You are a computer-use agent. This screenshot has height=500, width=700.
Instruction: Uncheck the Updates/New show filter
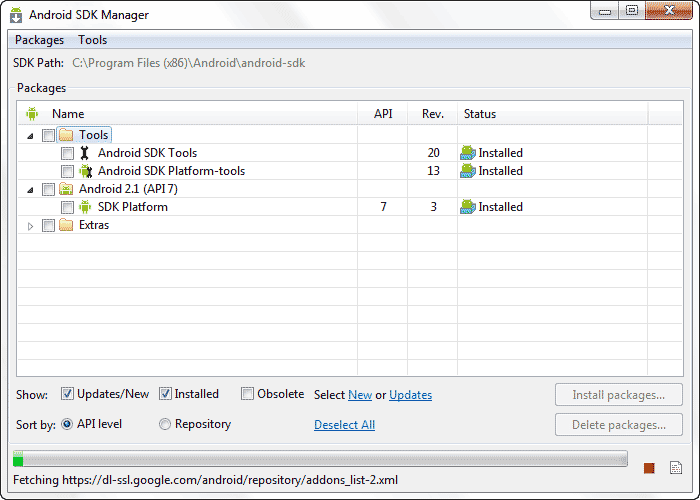[67, 394]
